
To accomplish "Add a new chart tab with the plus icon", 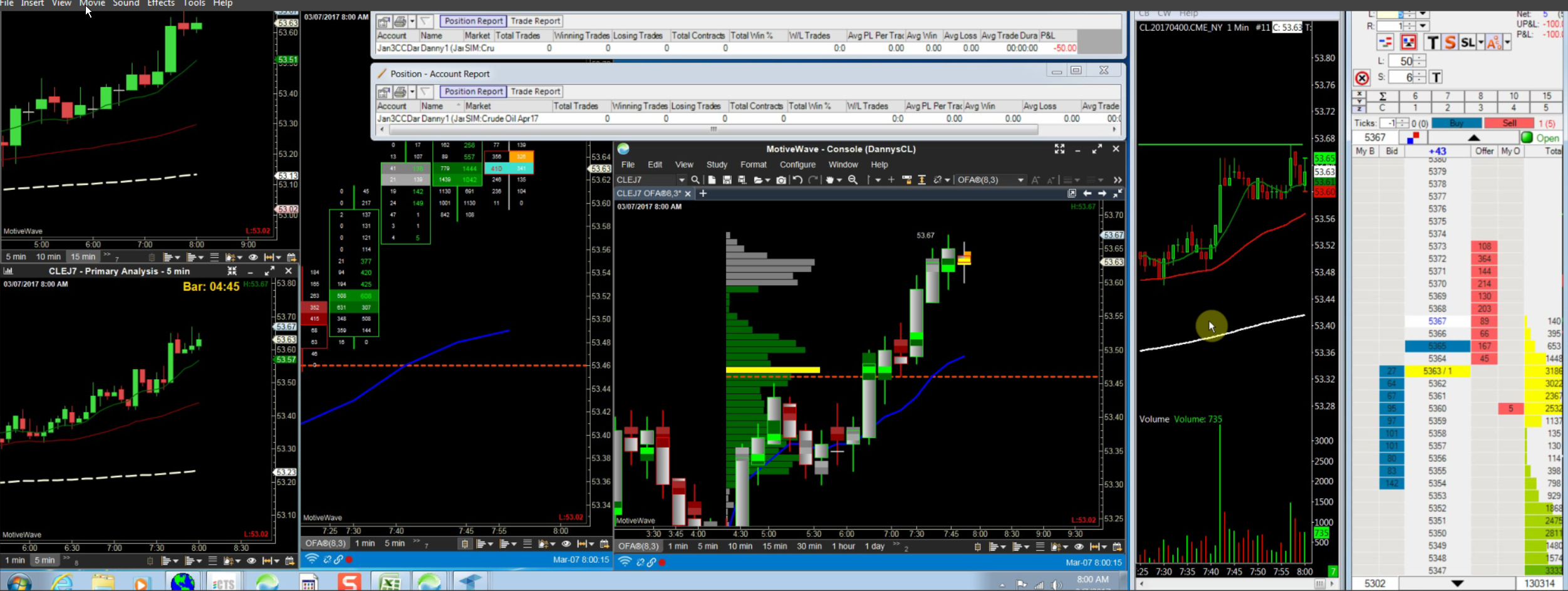I will coord(703,194).
